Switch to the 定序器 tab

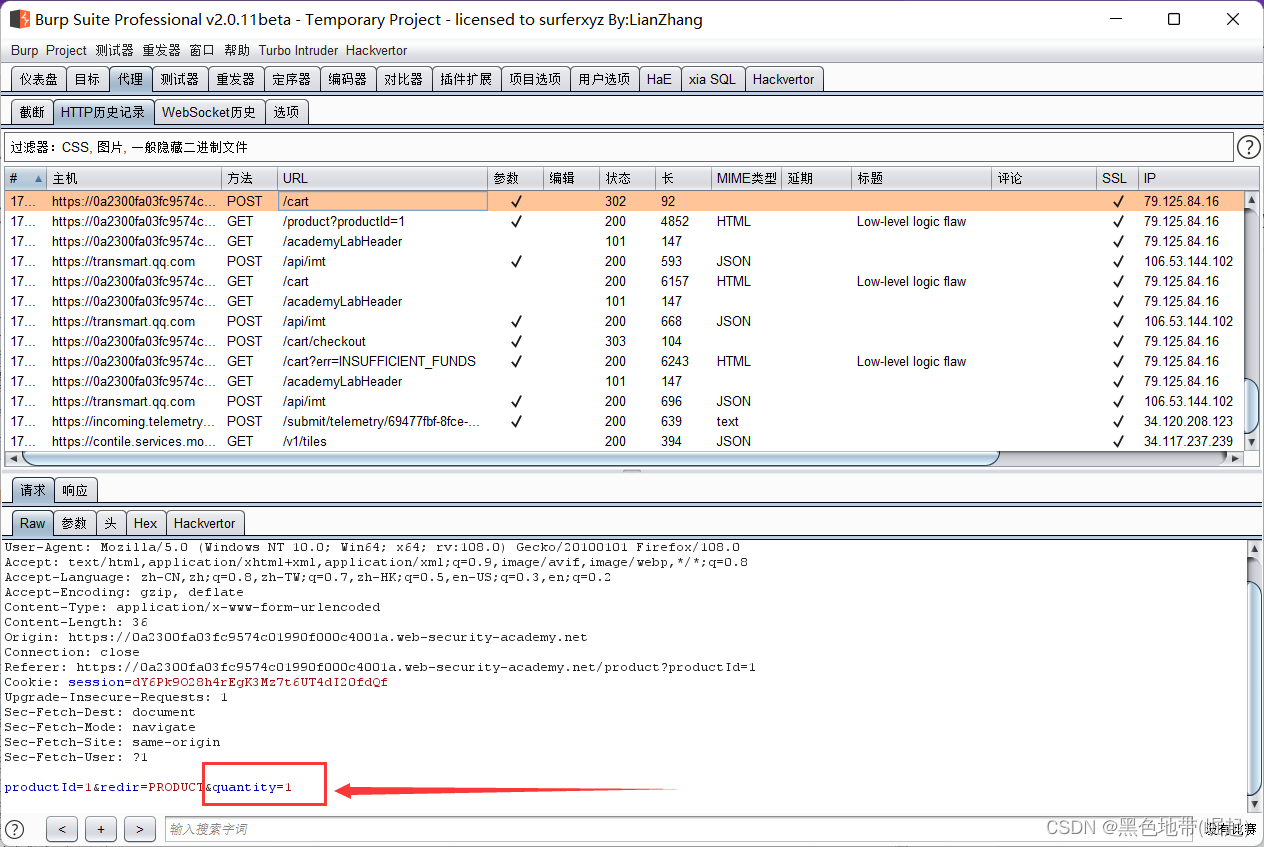tap(292, 79)
